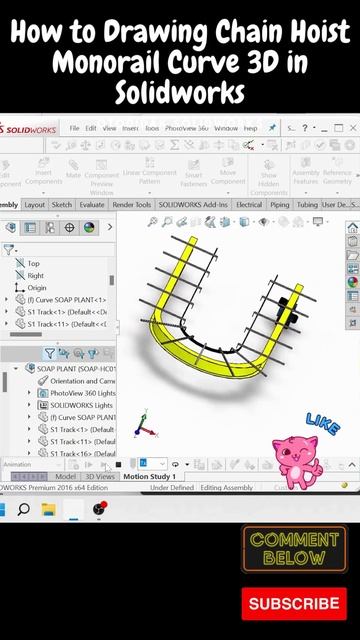The width and height of the screenshot is (360, 640).
Task: Expand the (f) Curve SOAP PLANT<1> upper tree node
Action: coord(6,300)
